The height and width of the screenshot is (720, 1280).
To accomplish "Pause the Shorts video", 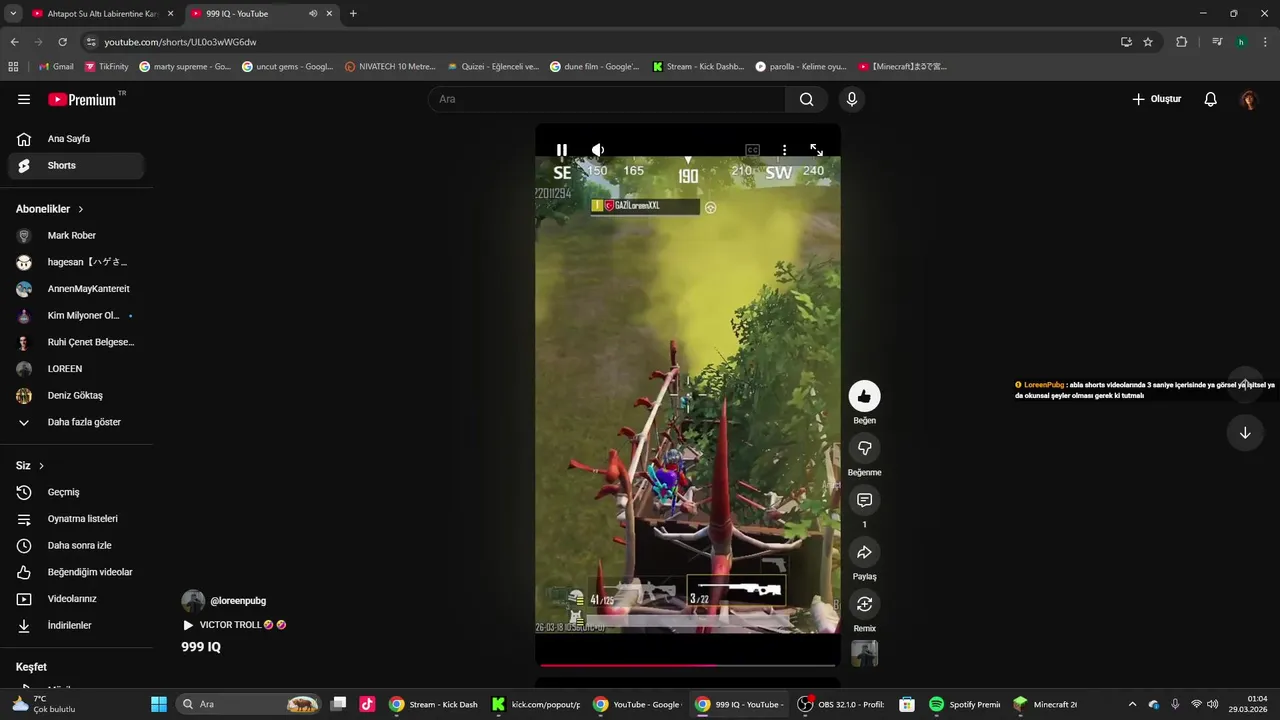I will click(562, 150).
